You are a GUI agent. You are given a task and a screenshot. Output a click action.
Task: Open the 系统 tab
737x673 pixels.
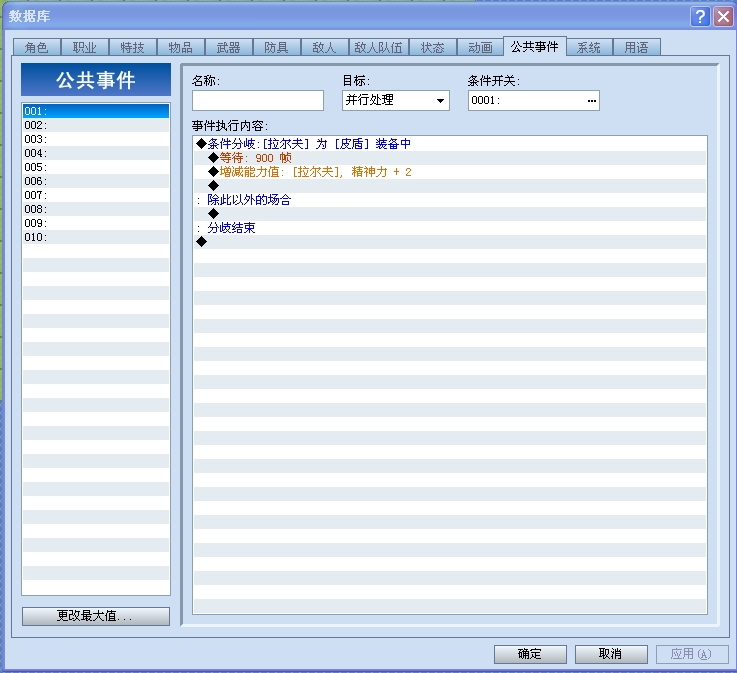click(x=589, y=47)
